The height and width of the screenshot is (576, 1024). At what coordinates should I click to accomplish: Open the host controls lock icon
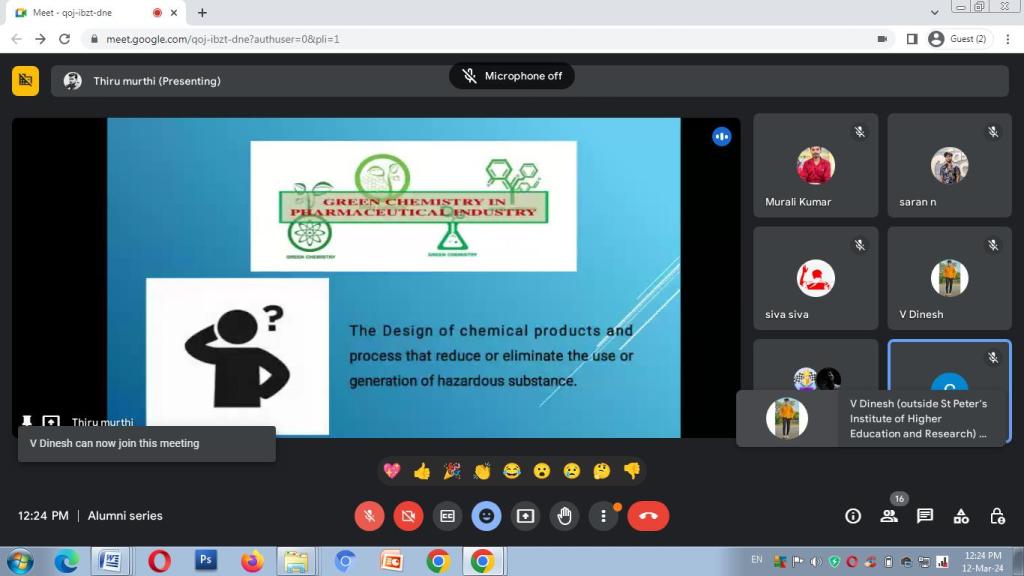coord(997,516)
